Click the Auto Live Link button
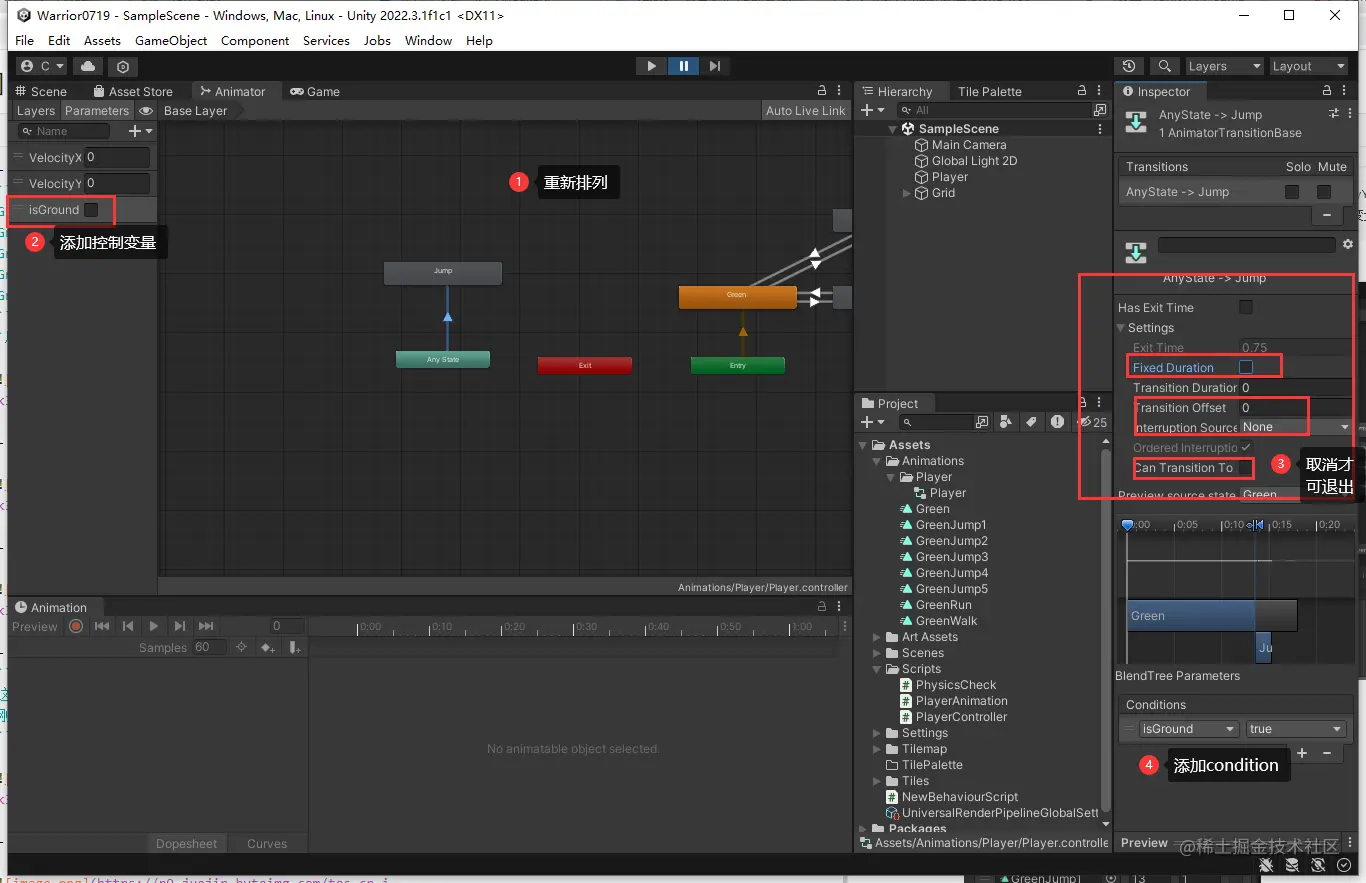The image size is (1366, 883). coord(805,111)
